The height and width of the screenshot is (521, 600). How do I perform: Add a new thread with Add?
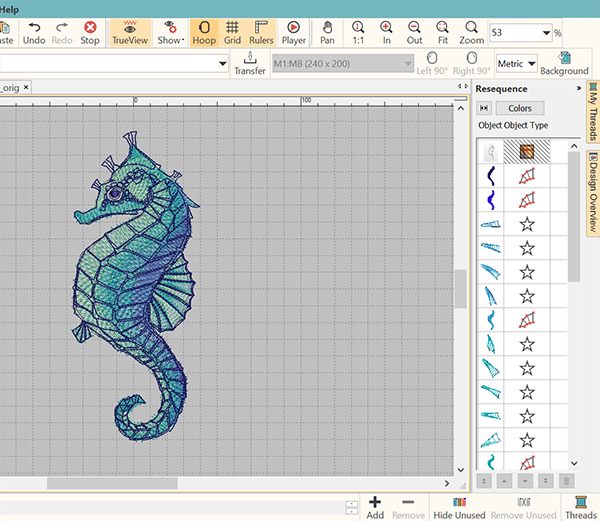click(x=375, y=507)
